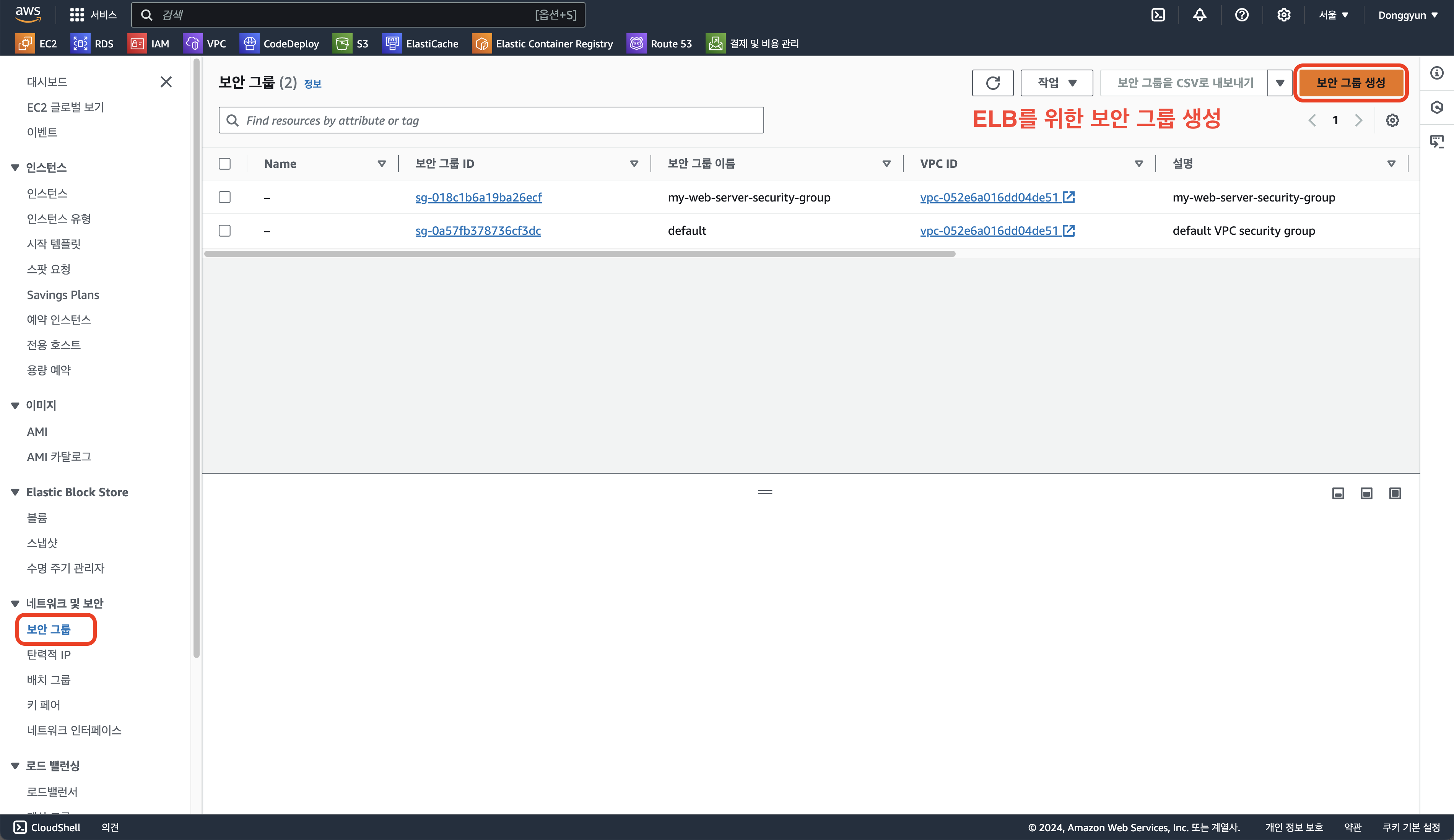This screenshot has height=840, width=1454.
Task: Open table preferences gear icon
Action: (1392, 120)
